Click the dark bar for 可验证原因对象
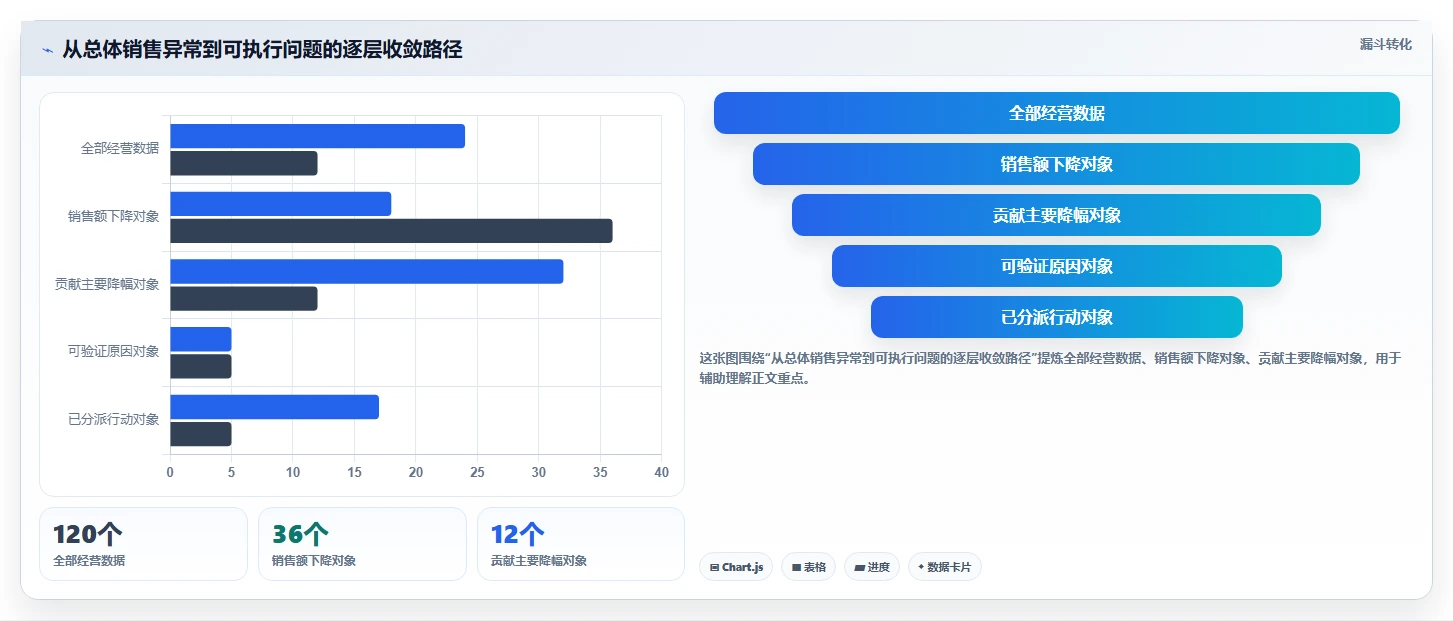Viewport: 1453px width, 621px height. click(x=200, y=366)
